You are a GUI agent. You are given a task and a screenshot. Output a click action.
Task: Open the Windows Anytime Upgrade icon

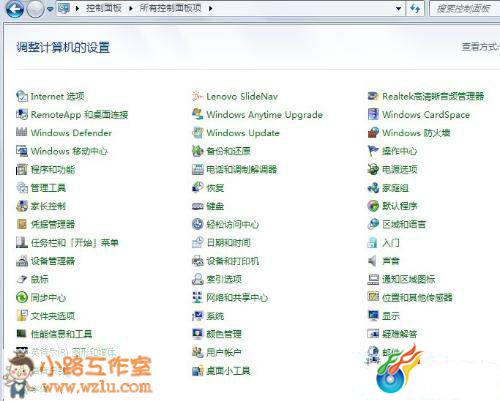click(197, 115)
